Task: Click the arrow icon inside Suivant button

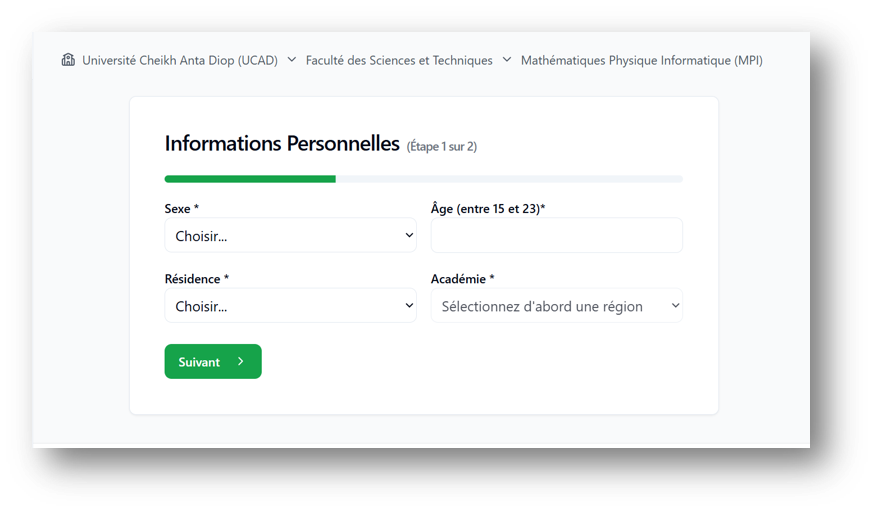Action: coord(241,362)
